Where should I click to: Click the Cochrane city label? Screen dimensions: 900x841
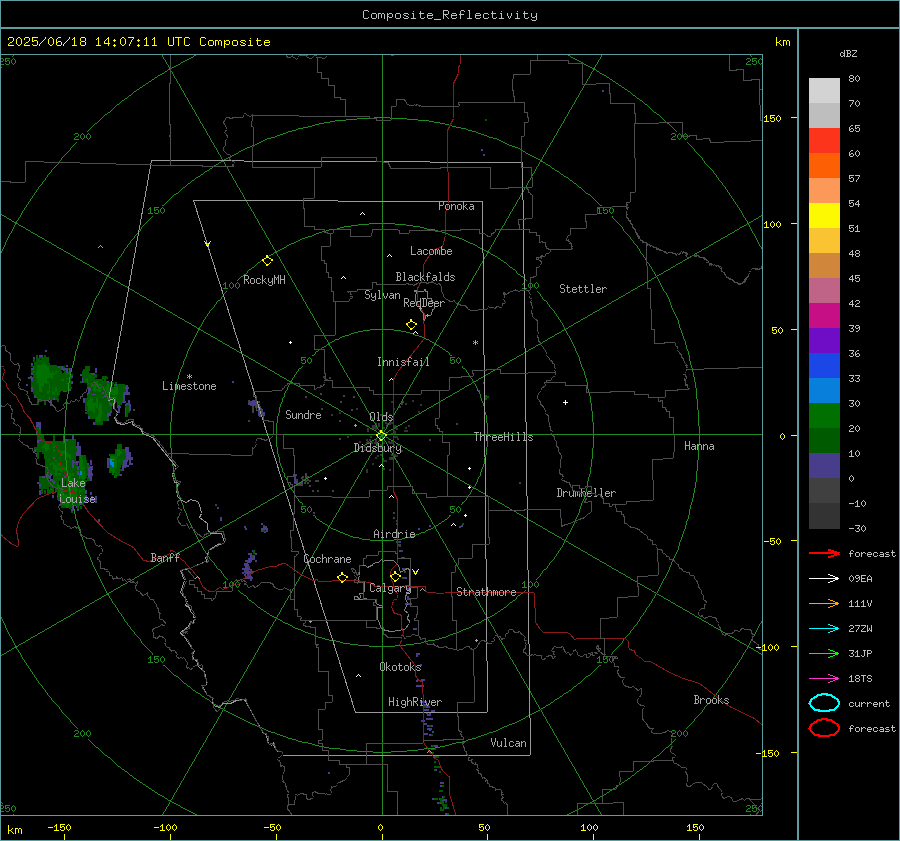click(327, 559)
